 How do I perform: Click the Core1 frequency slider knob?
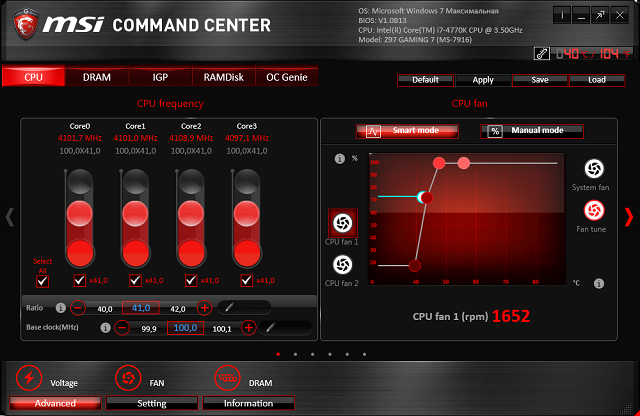pyautogui.click(x=135, y=213)
